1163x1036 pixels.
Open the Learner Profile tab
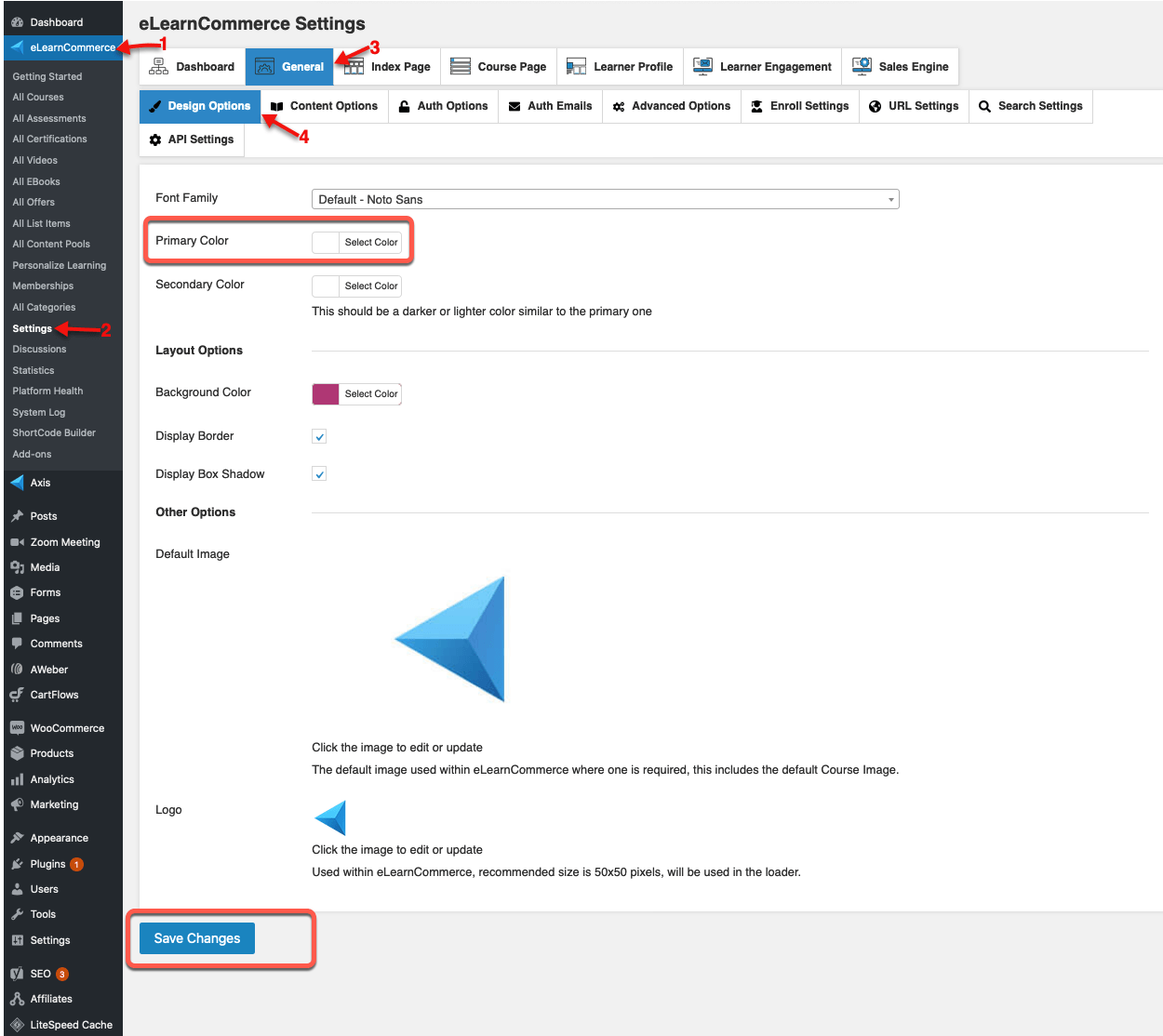620,67
